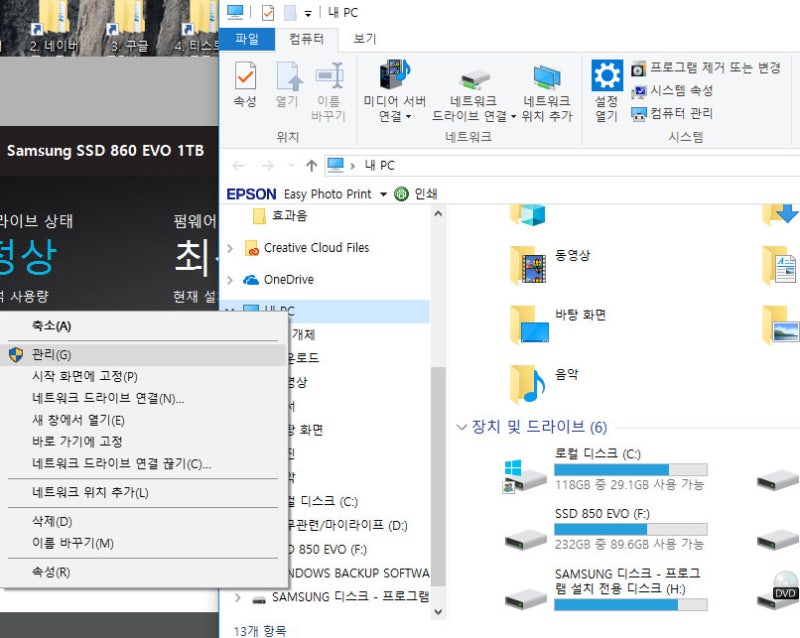Switch to the 보기 ribbon tab
The height and width of the screenshot is (638, 800).
(365, 39)
